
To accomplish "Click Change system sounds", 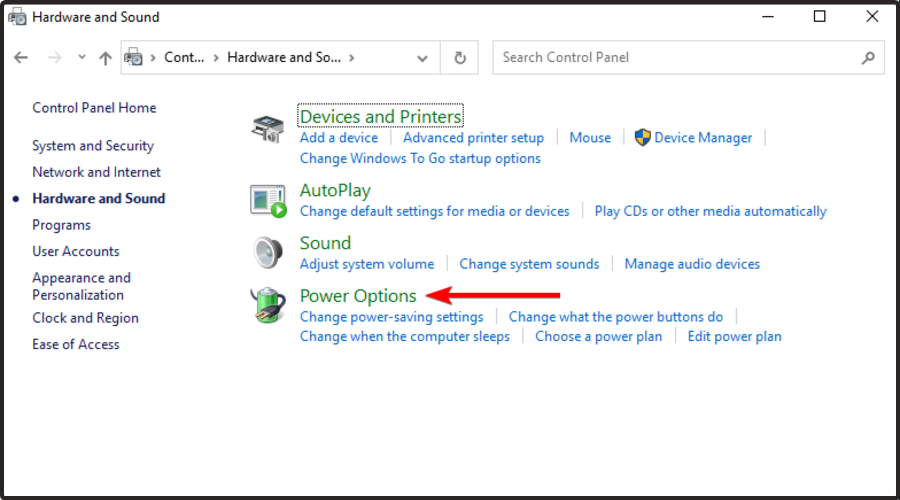I will (x=529, y=264).
